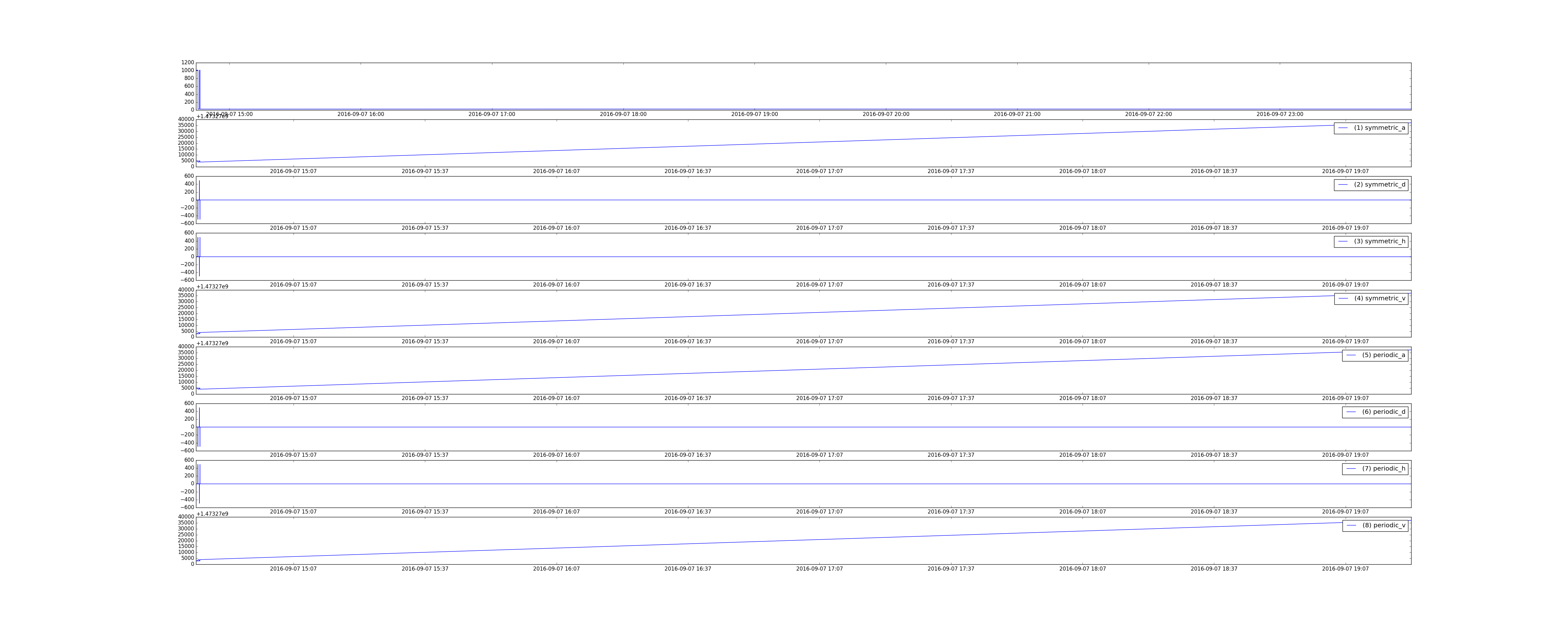Click the 35000 y-axis label of the periodic_v plot
The image size is (1568, 627).
(x=186, y=523)
